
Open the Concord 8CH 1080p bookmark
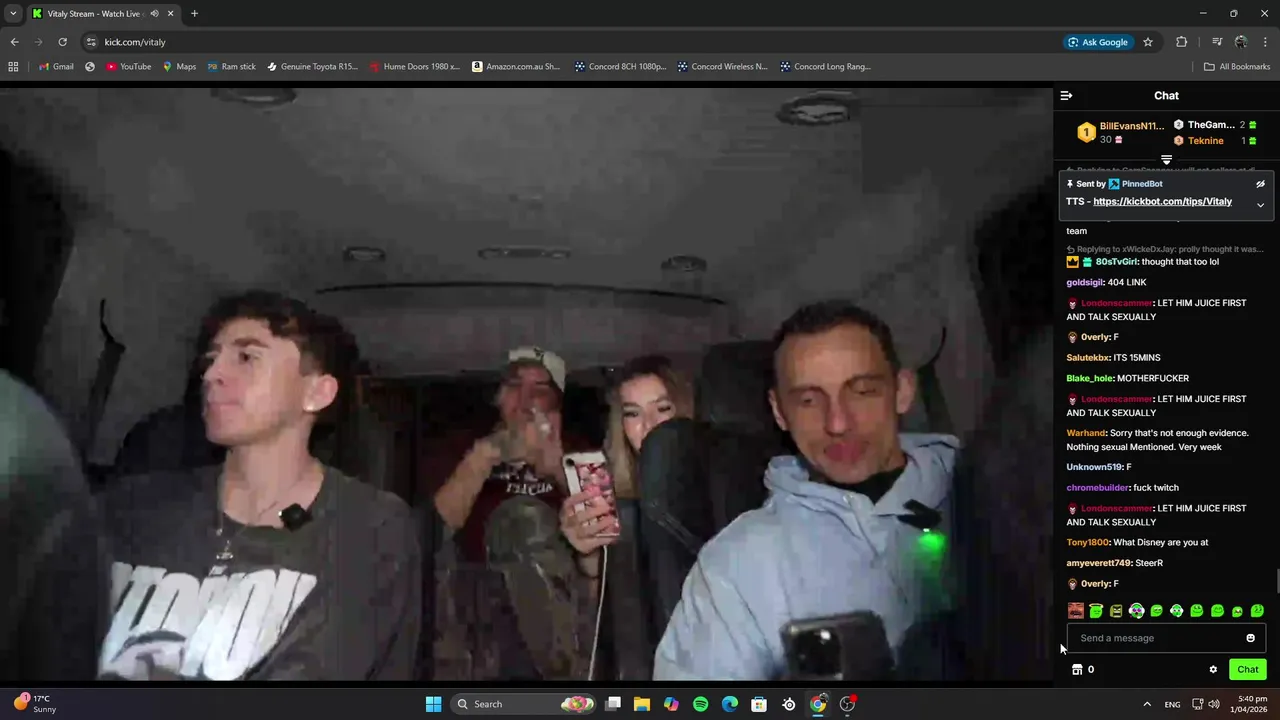pyautogui.click(x=620, y=67)
